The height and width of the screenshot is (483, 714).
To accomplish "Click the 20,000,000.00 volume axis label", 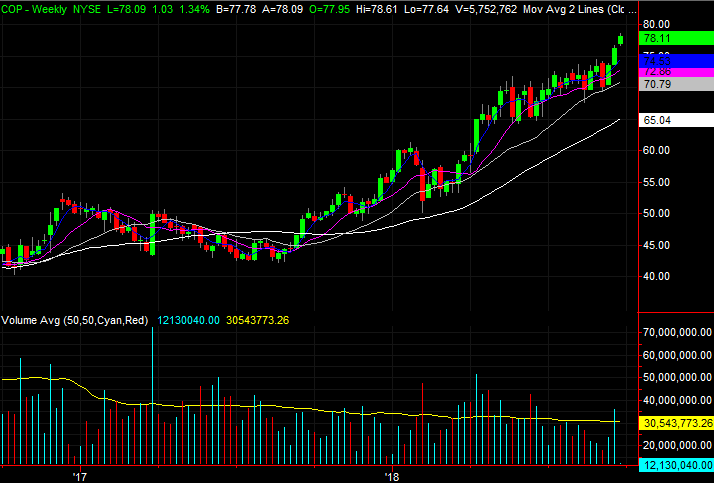I will 678,445.
